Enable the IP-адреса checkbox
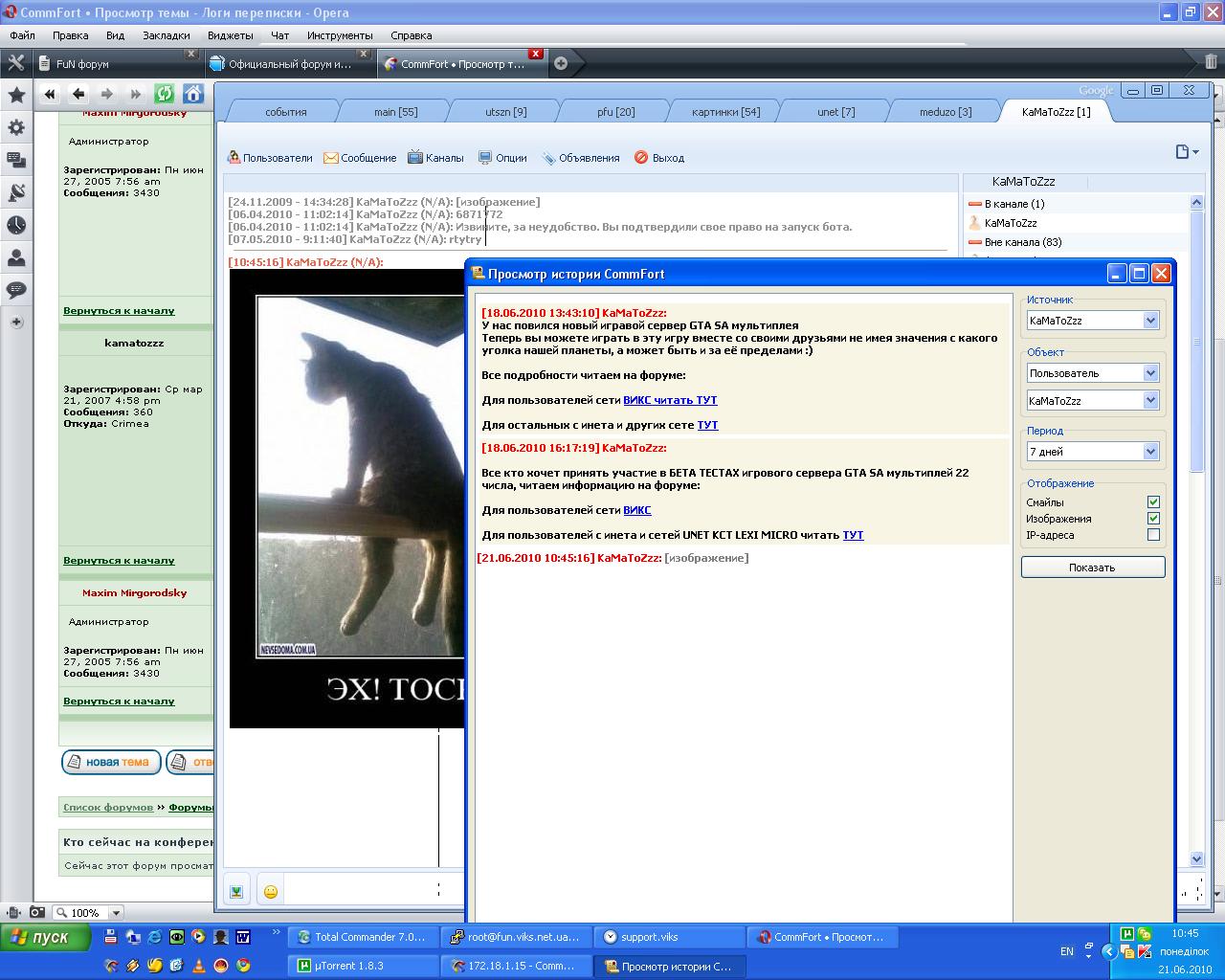Viewport: 1225px width, 980px height. tap(1153, 535)
